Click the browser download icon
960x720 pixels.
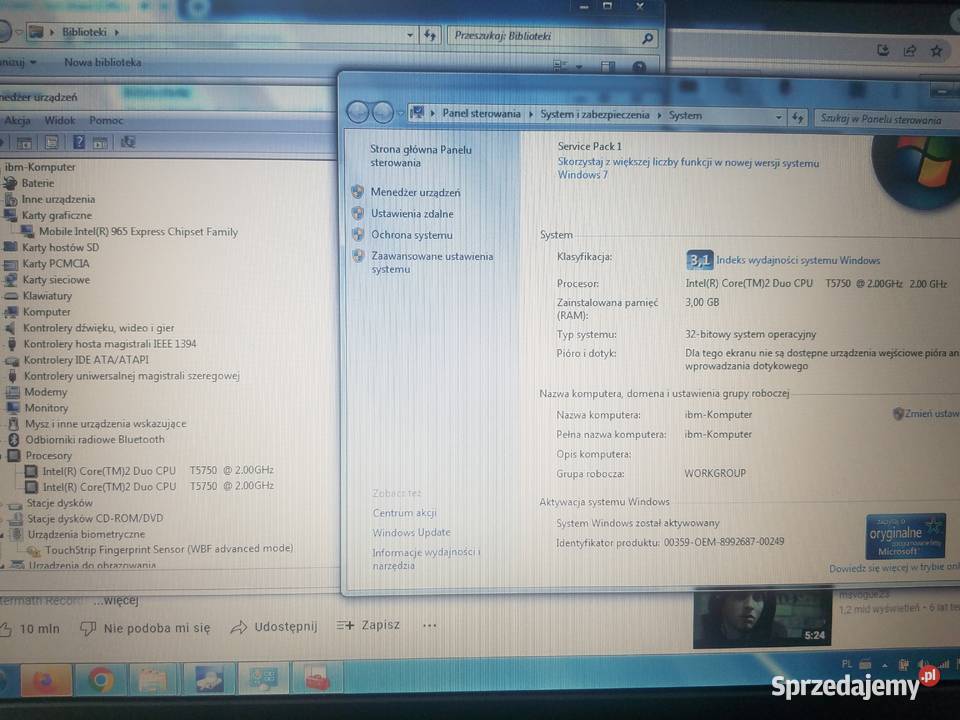[x=883, y=51]
